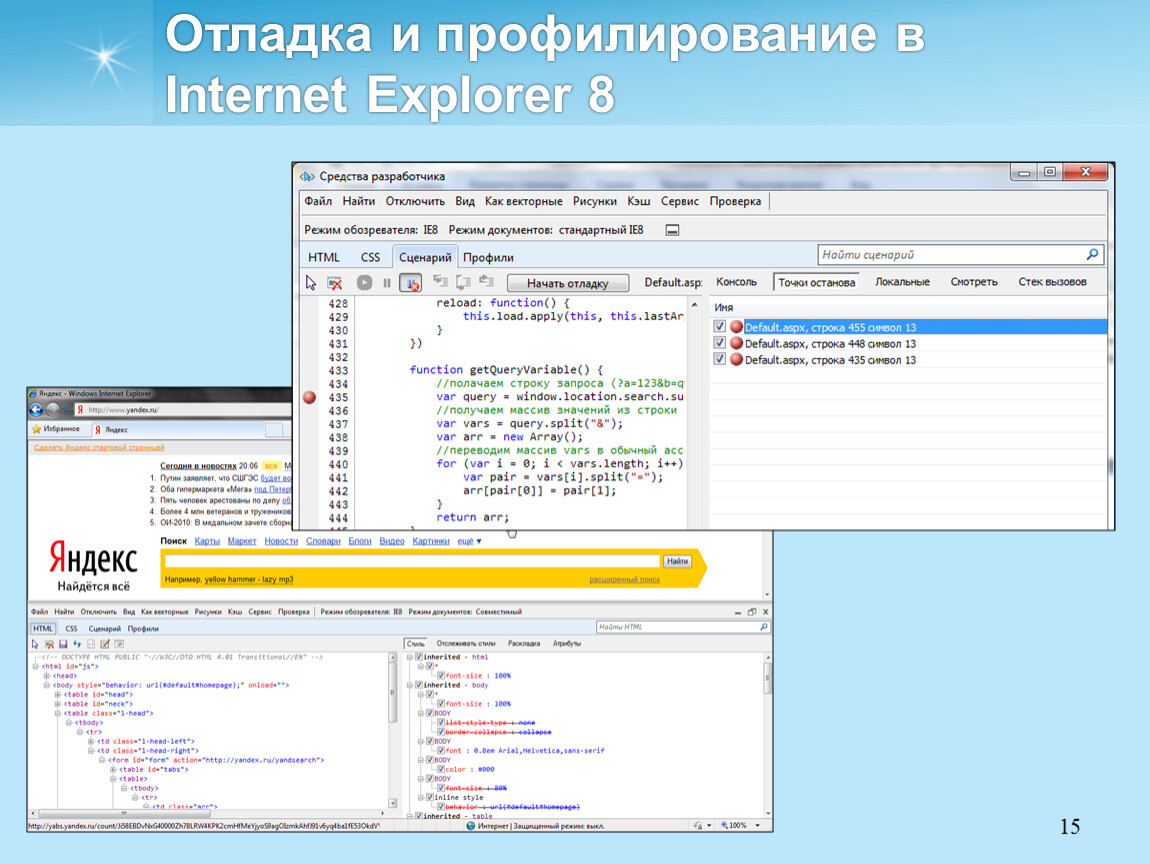The height and width of the screenshot is (864, 1150).
Task: Collapse the <table class="l-head"> node
Action: pos(58,713)
